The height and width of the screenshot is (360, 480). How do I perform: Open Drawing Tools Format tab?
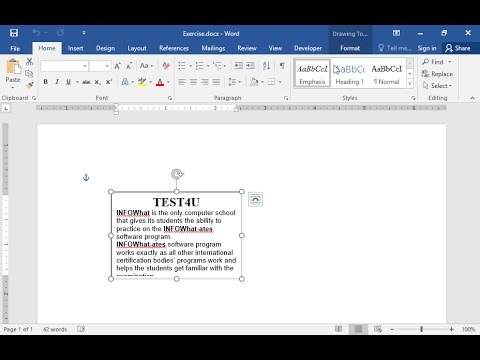point(350,48)
